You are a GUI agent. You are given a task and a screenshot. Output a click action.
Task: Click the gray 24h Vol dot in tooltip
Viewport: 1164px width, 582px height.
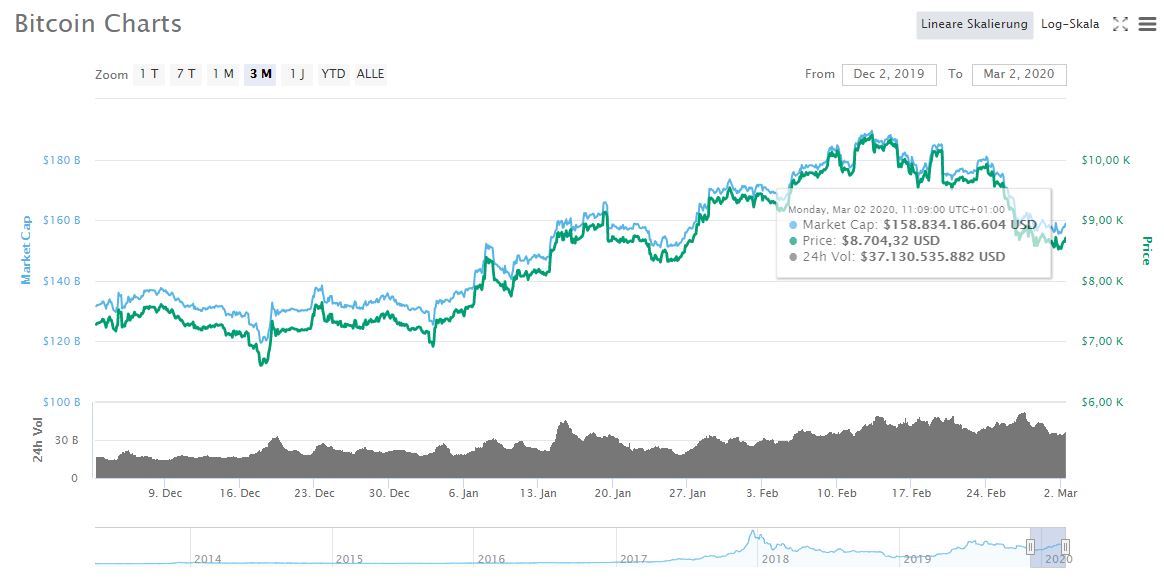pos(793,256)
